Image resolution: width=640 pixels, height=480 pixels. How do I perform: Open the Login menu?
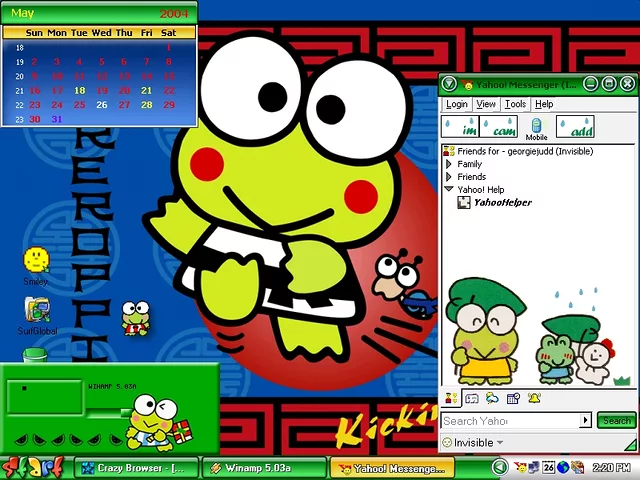[x=456, y=104]
